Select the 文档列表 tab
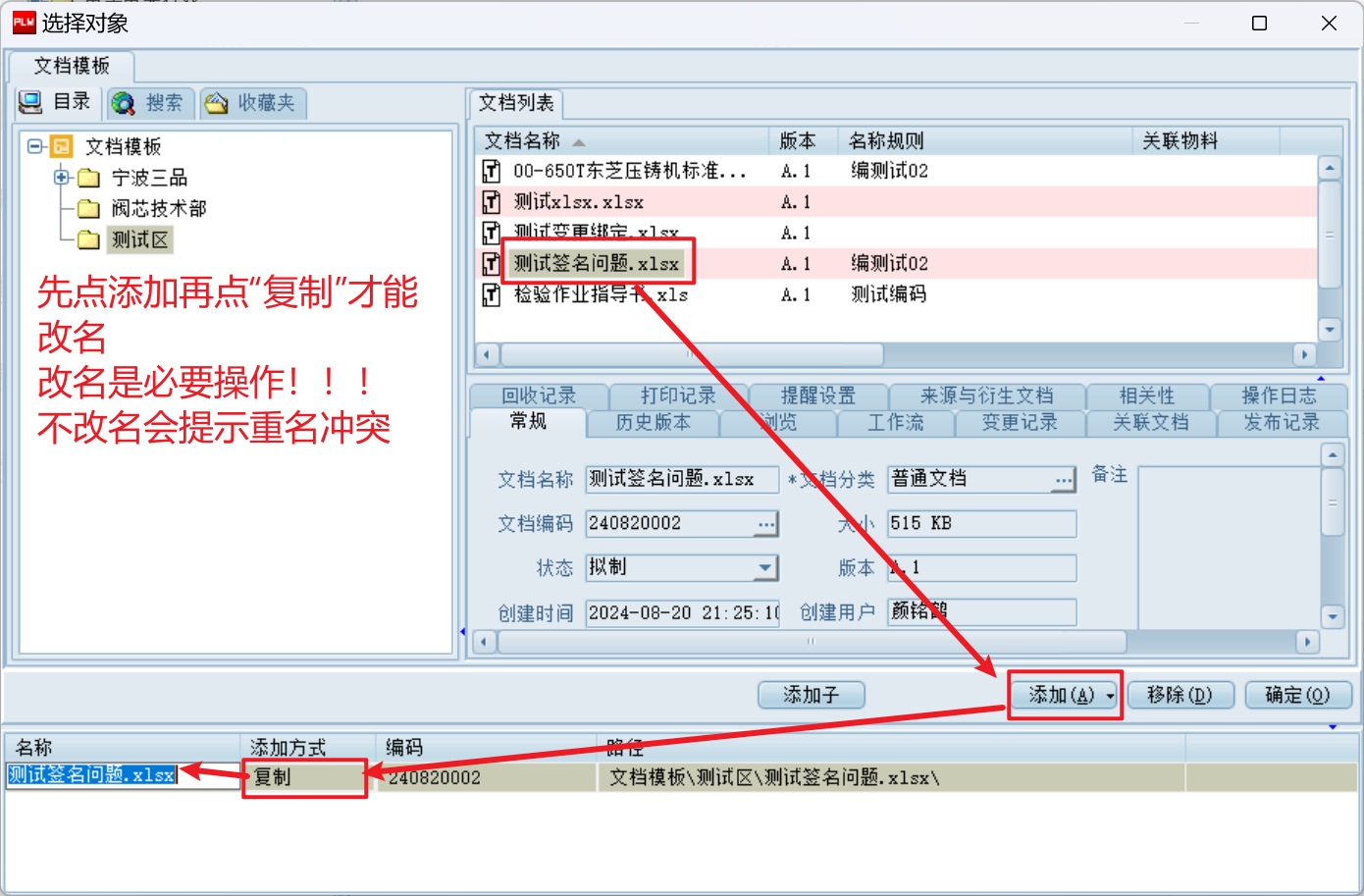The width and height of the screenshot is (1364, 896). click(x=516, y=102)
